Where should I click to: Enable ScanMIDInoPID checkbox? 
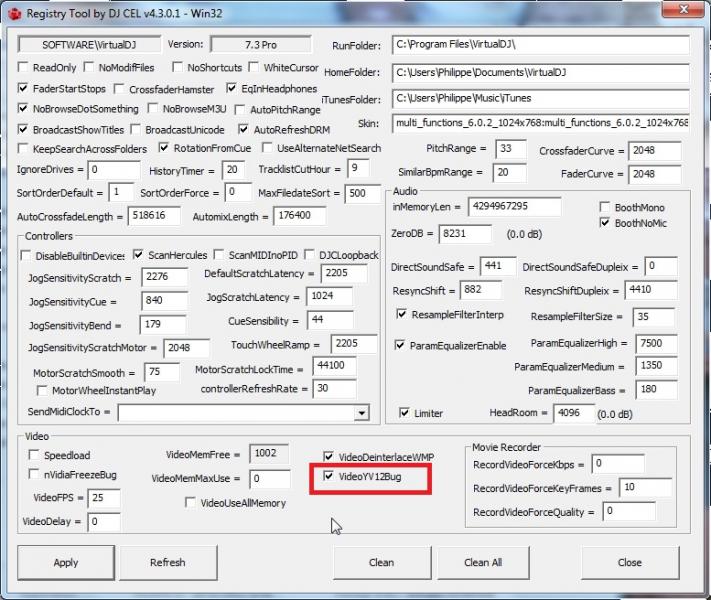[219, 254]
